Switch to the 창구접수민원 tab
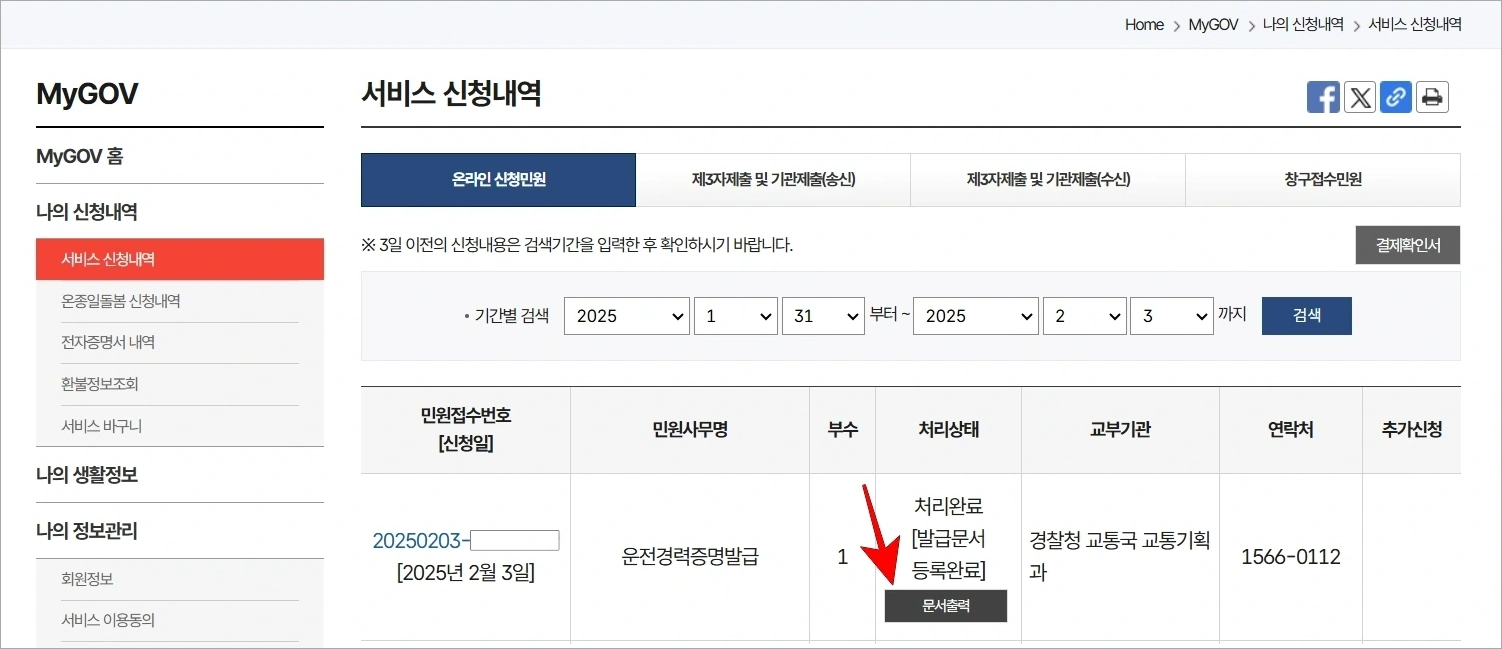The width and height of the screenshot is (1502, 649). [x=1322, y=180]
